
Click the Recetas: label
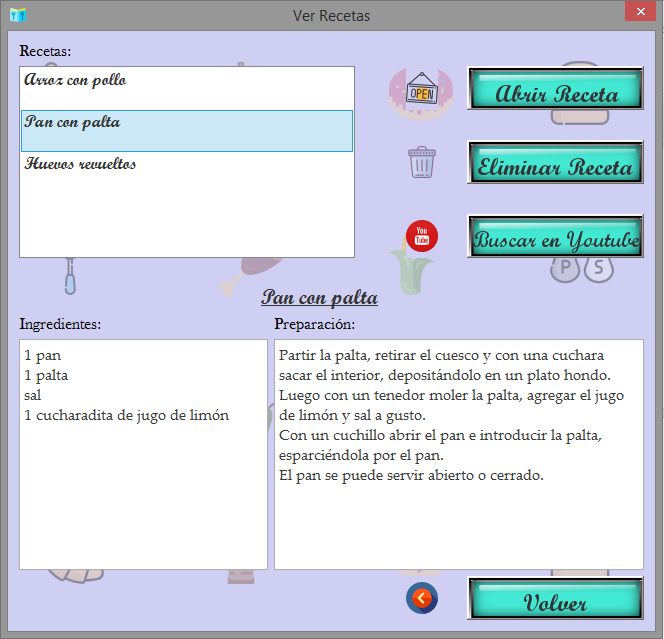pos(45,51)
